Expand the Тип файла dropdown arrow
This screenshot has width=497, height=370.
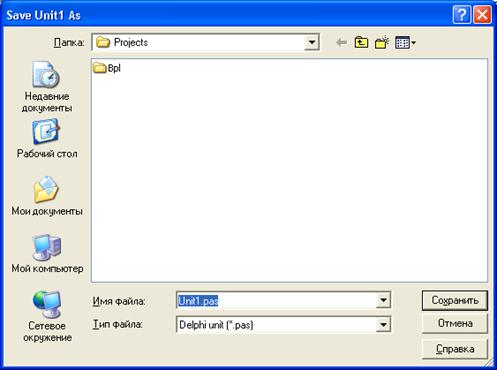(x=383, y=324)
